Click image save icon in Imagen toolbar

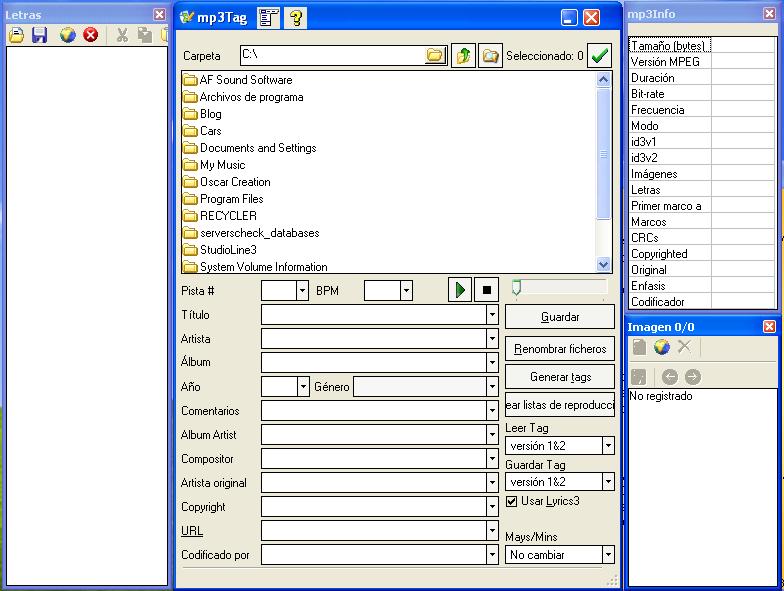(638, 377)
